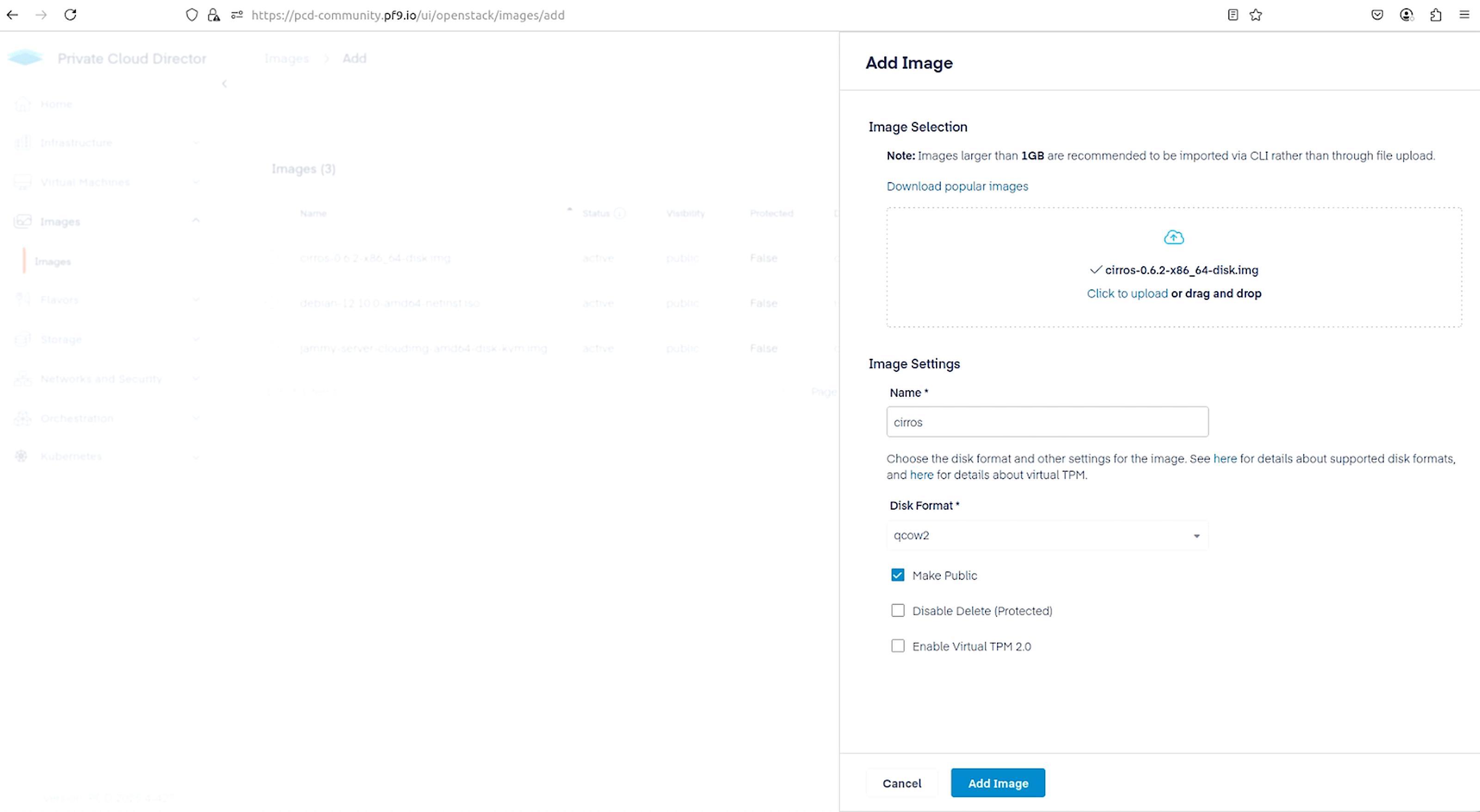Open the Images submenu item in the sidebar
This screenshot has width=1480, height=812.
coord(53,262)
